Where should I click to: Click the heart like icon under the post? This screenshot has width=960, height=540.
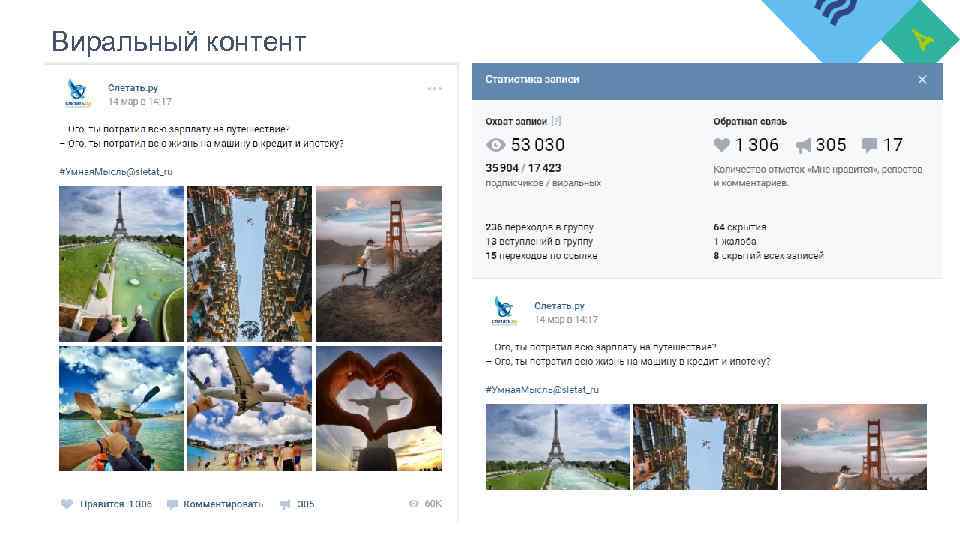coord(67,504)
